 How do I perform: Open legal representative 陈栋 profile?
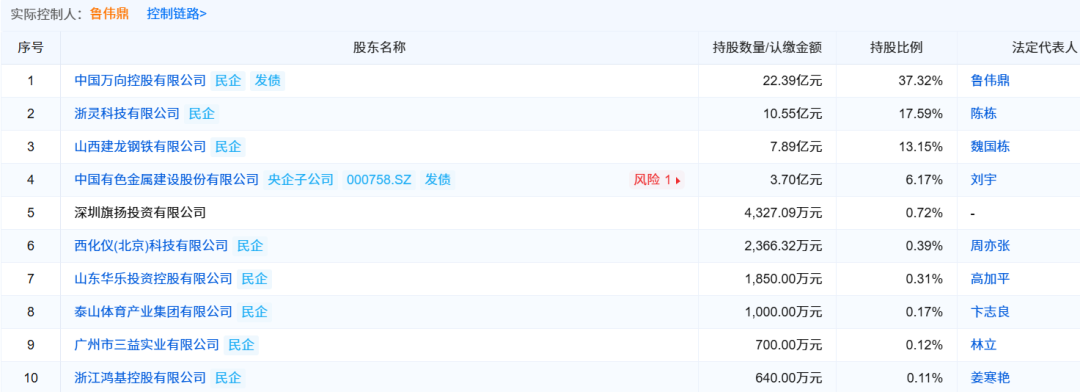[983, 114]
